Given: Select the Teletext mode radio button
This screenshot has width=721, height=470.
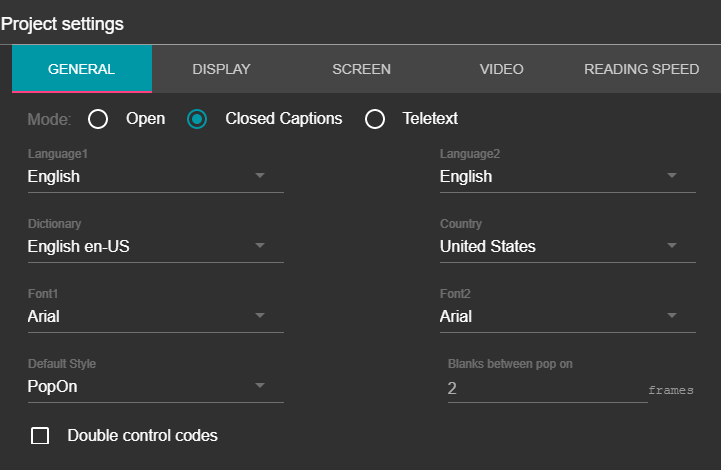Looking at the screenshot, I should tap(375, 120).
